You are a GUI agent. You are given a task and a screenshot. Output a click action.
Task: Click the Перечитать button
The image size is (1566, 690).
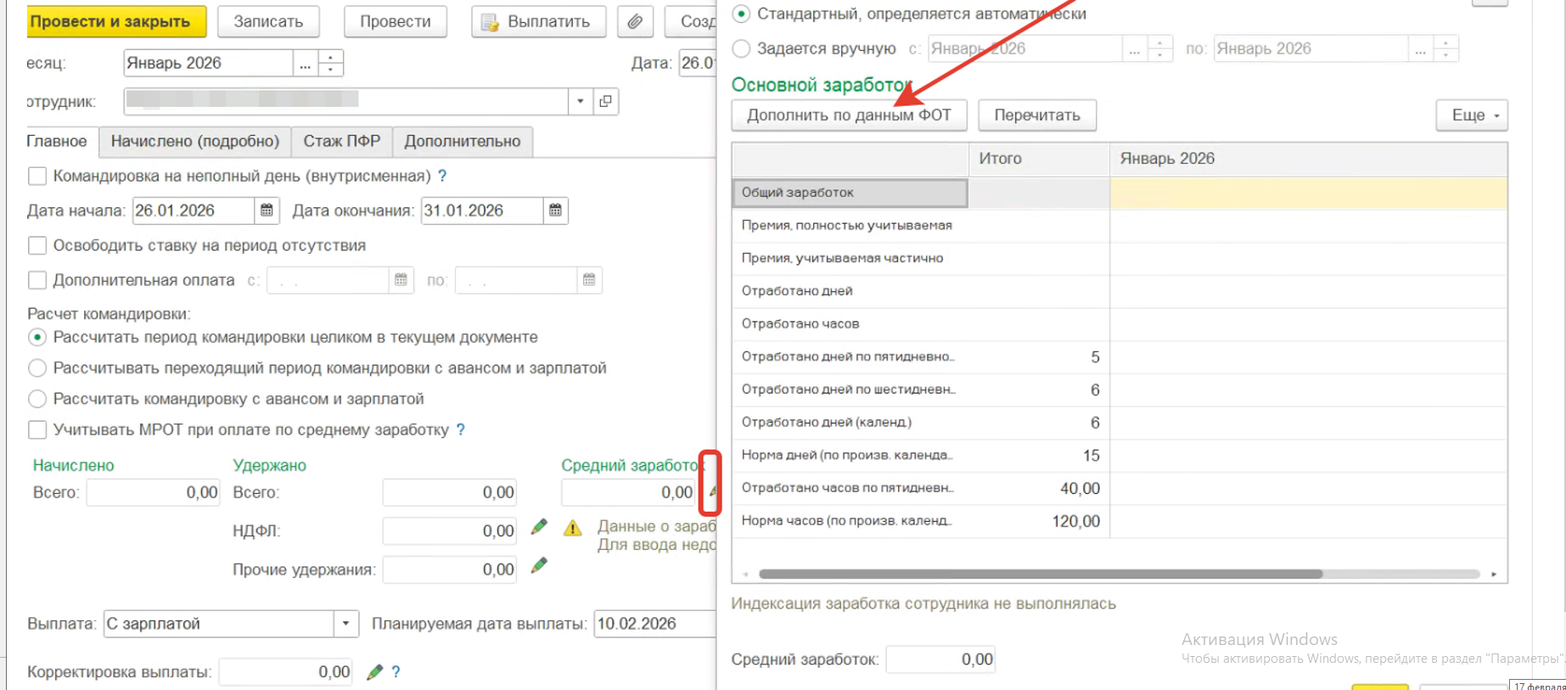[x=1036, y=115]
